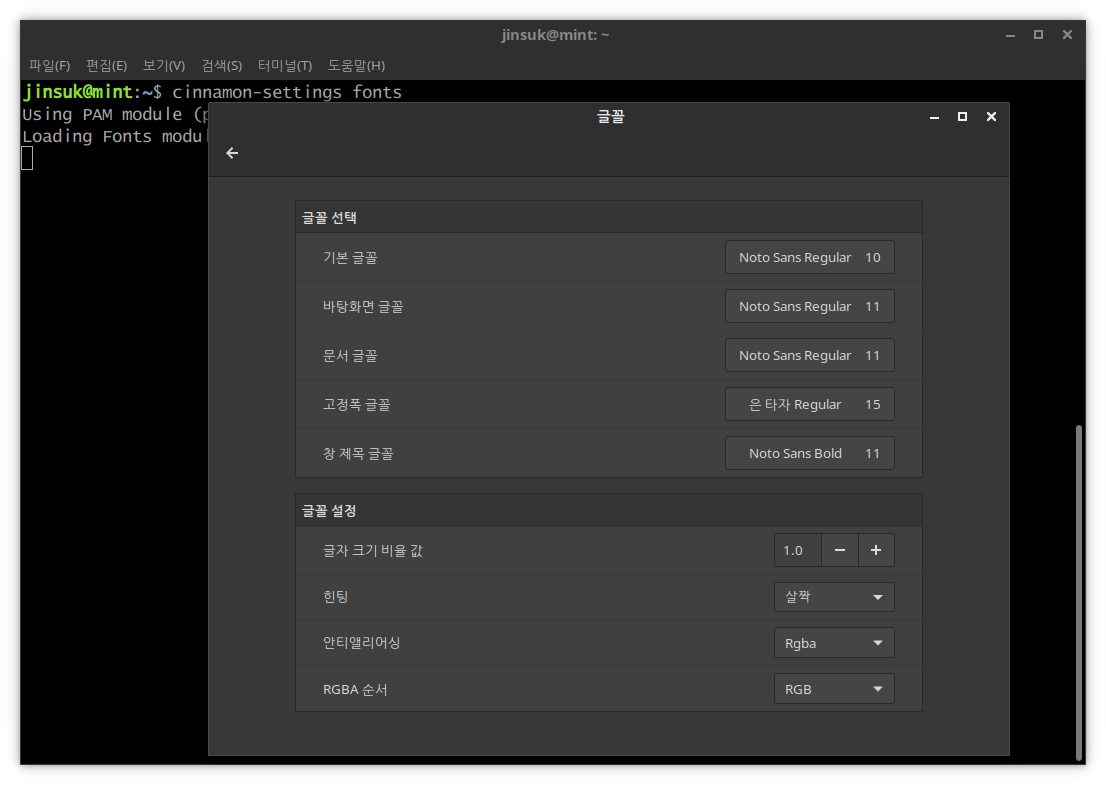Open the 파일(F) menu in the terminal
The image size is (1106, 785).
point(49,66)
